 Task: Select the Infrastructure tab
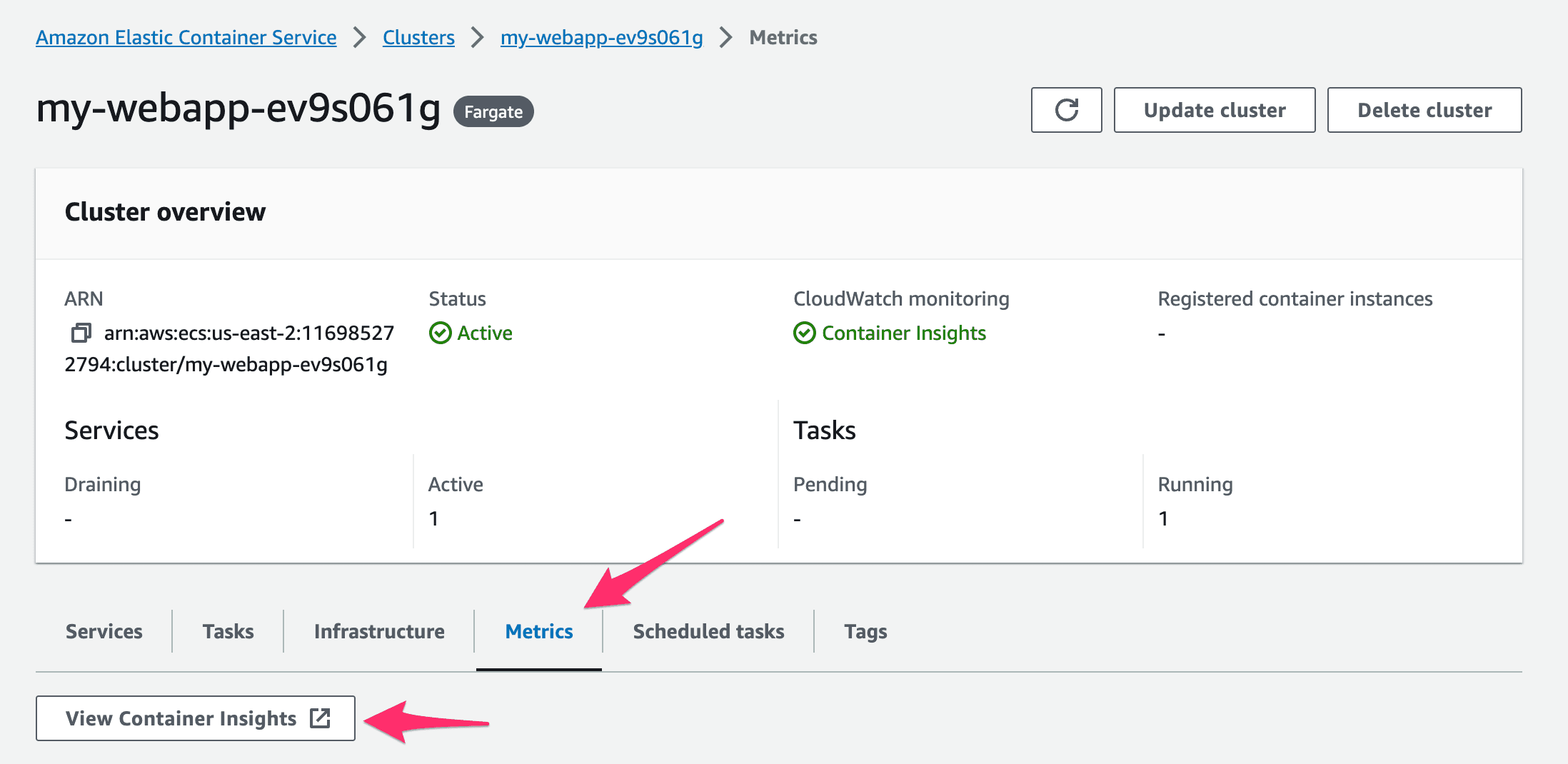379,631
